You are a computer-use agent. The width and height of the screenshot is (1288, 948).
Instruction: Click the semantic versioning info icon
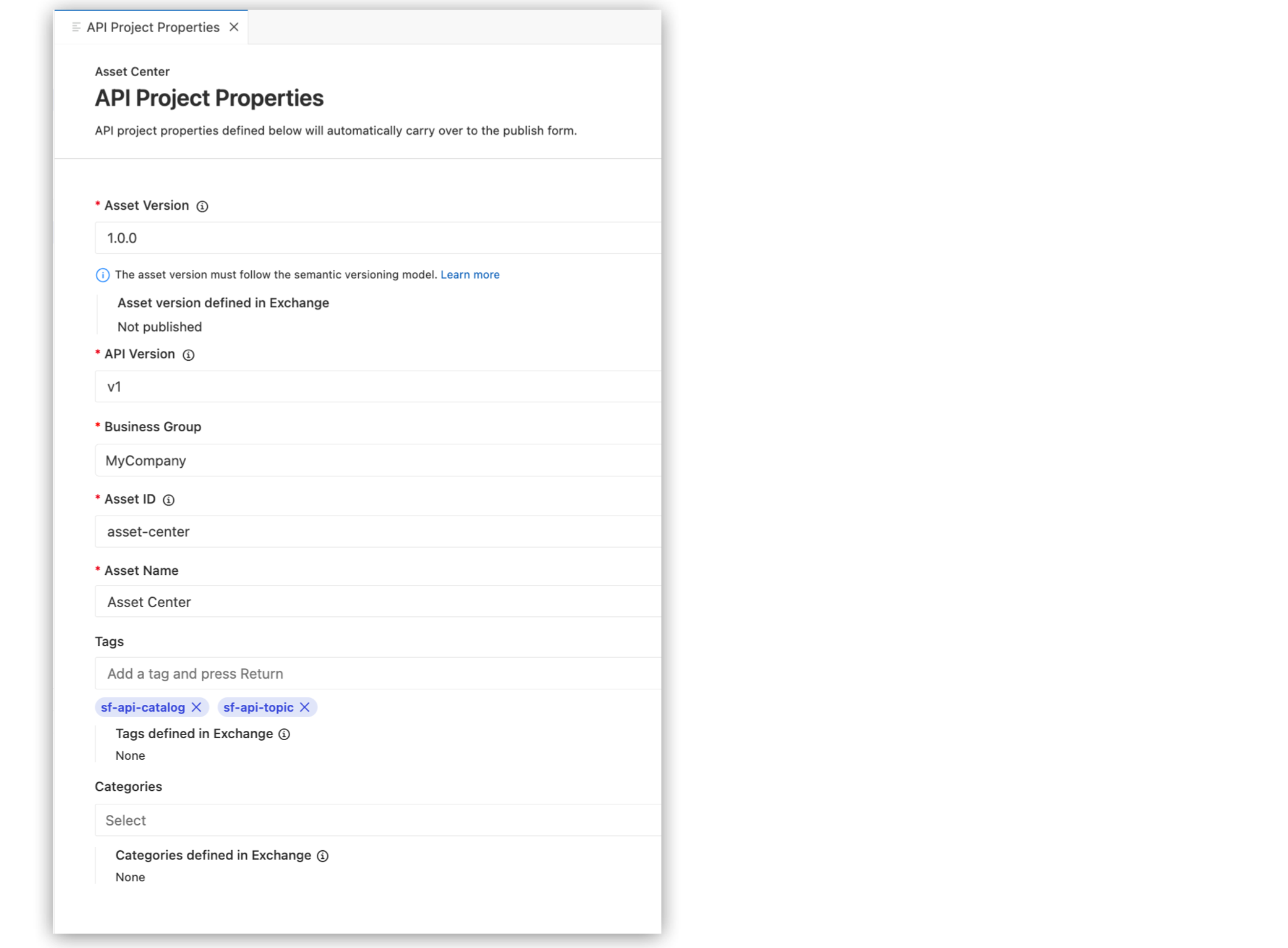point(103,275)
